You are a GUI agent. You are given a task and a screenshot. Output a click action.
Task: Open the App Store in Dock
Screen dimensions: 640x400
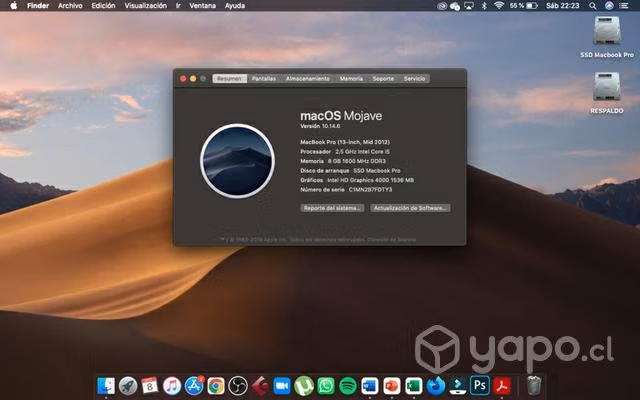[194, 385]
